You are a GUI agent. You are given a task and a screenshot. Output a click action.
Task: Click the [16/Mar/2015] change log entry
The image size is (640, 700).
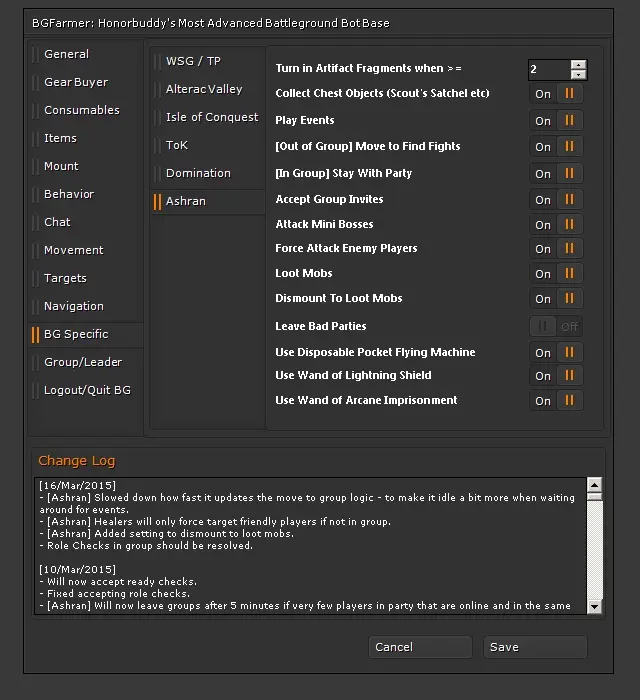point(78,485)
